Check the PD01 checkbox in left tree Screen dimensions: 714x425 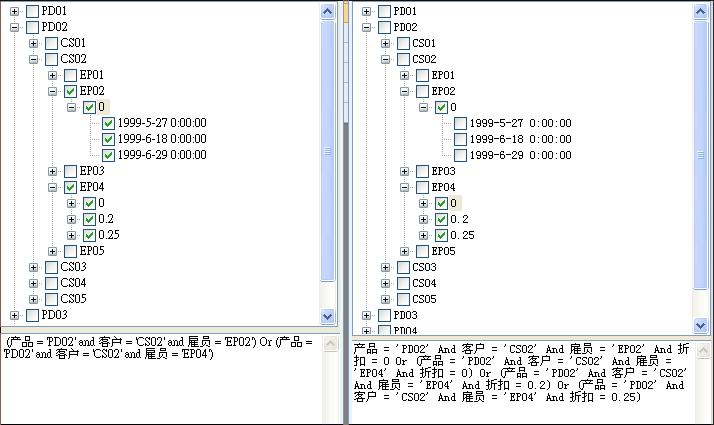pyautogui.click(x=32, y=11)
